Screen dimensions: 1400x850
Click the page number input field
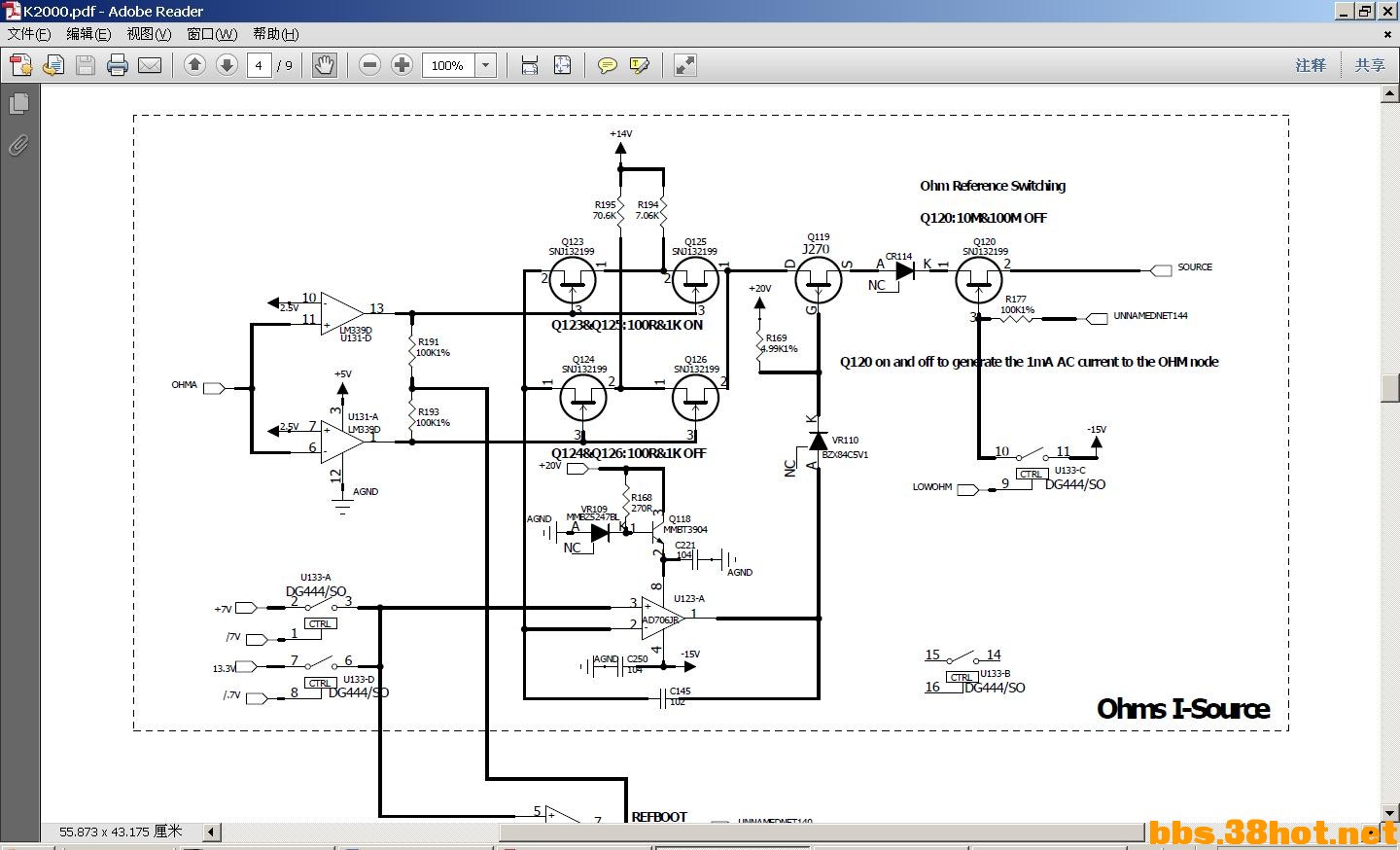[x=259, y=65]
